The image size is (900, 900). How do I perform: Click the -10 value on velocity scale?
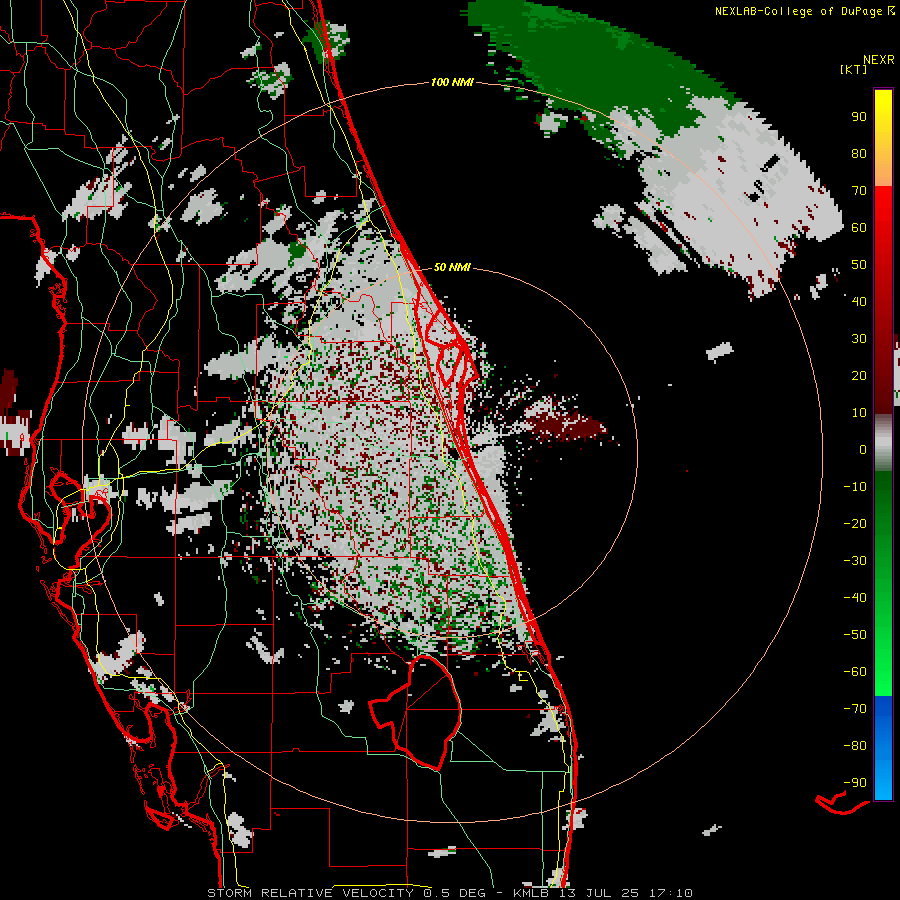point(855,487)
